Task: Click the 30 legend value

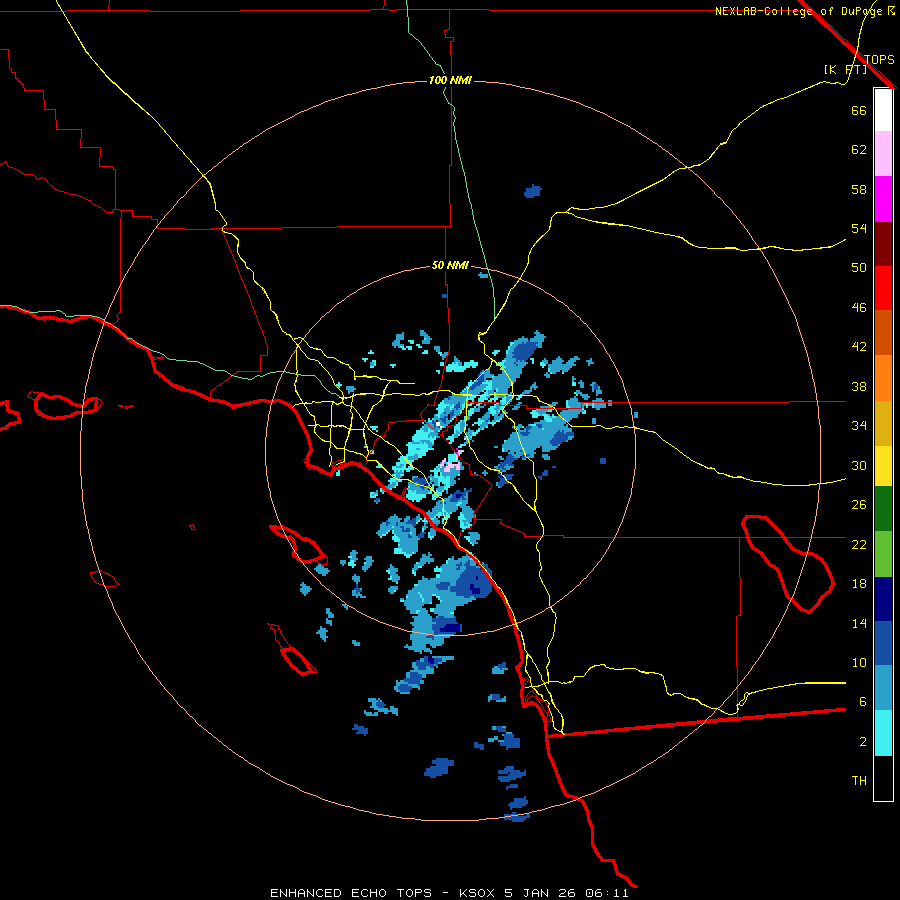Action: [859, 465]
